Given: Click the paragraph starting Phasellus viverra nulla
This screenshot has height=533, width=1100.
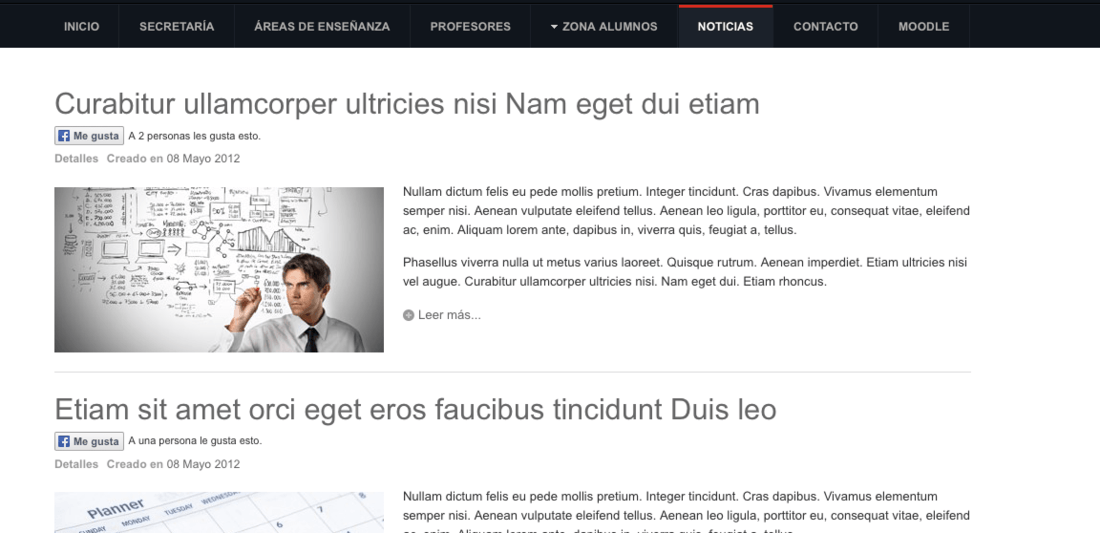Looking at the screenshot, I should pos(685,272).
